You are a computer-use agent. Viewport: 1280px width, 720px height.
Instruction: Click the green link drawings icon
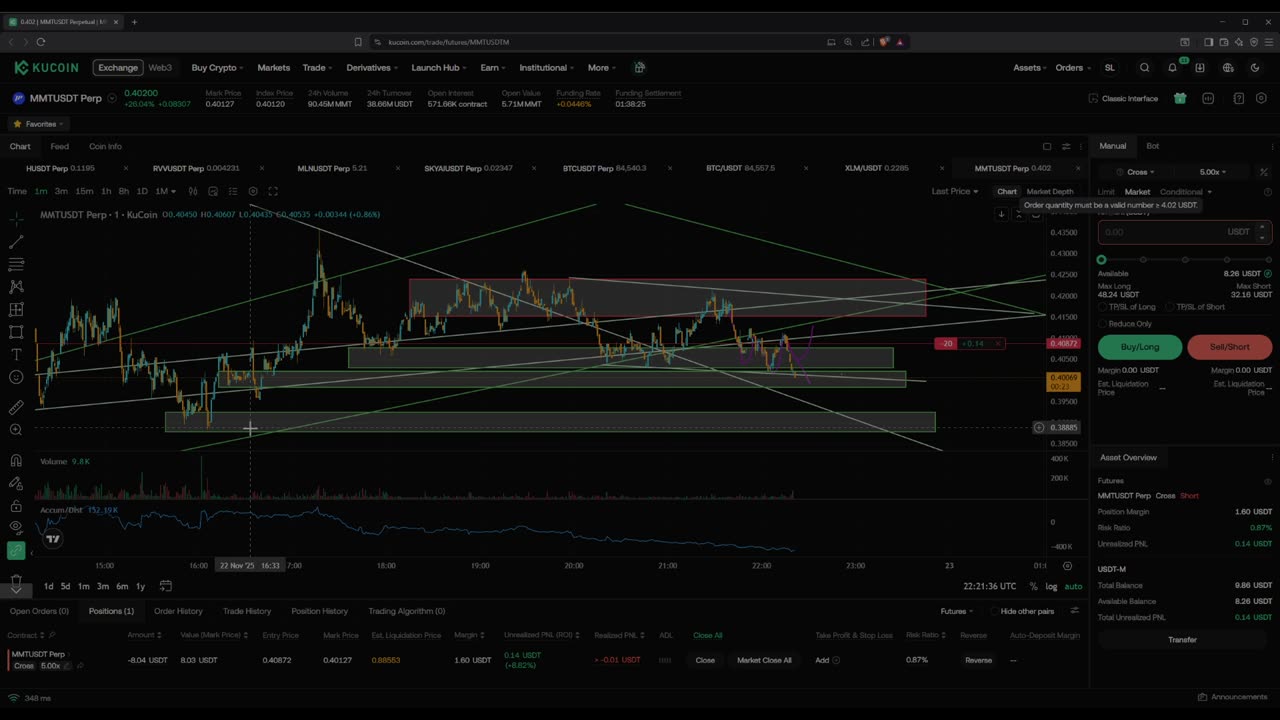click(x=16, y=550)
